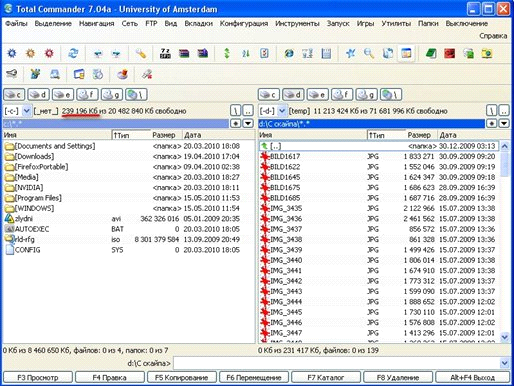Click the globe icon in the toolbar

pos(289,53)
